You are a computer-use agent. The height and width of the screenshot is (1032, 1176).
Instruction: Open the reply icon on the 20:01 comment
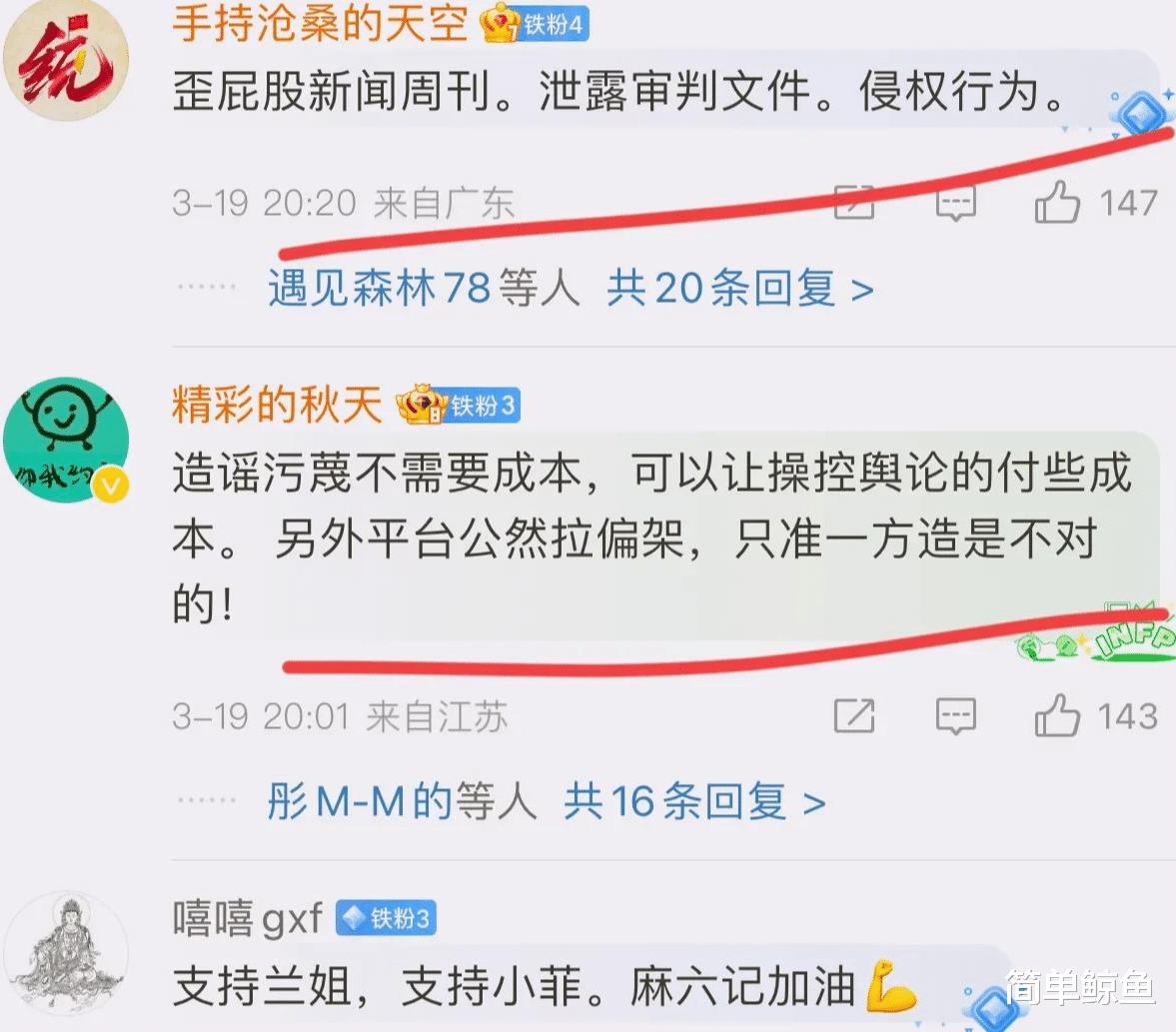point(955,716)
